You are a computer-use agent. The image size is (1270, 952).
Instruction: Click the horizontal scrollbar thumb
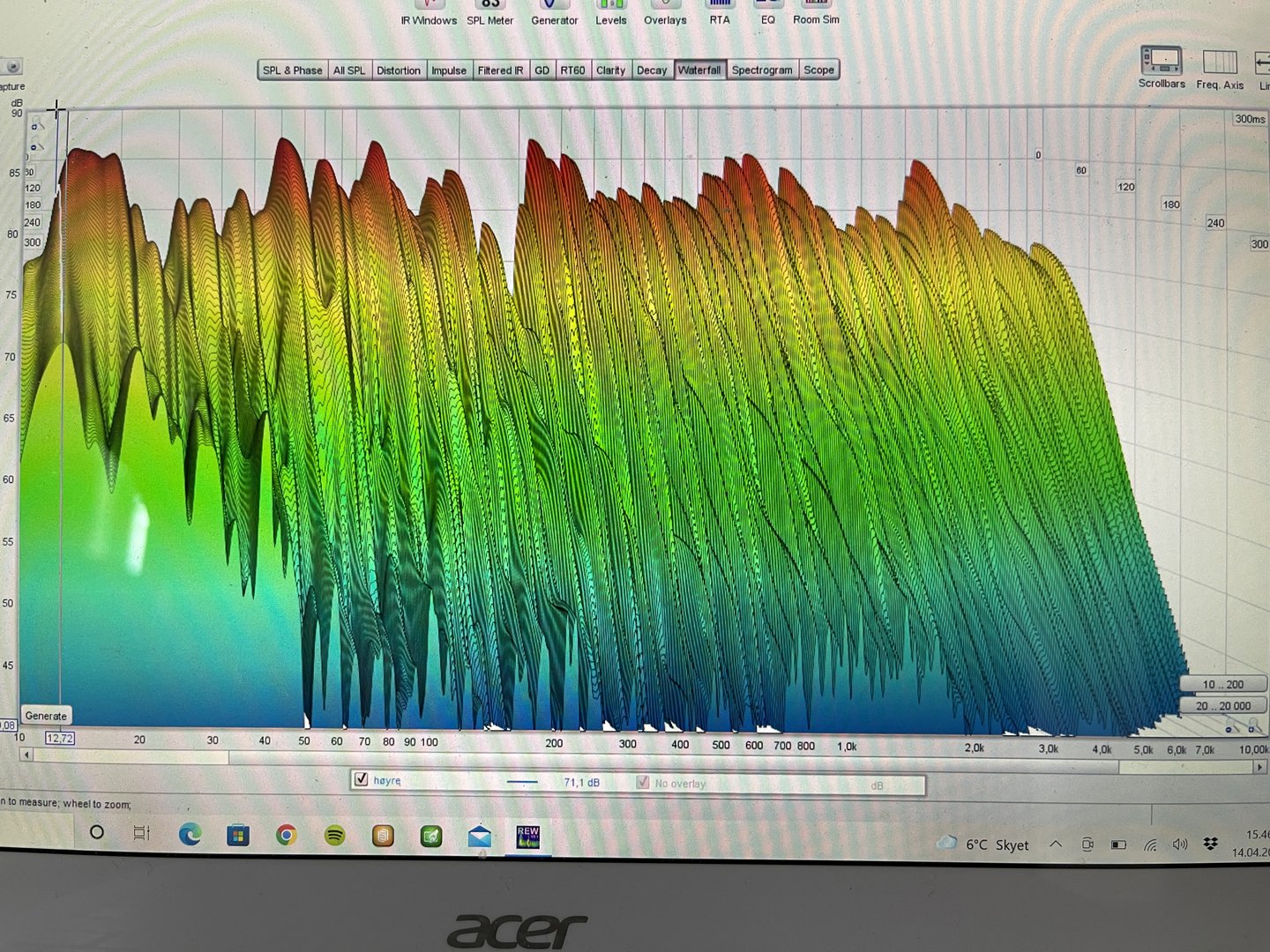(x=675, y=762)
